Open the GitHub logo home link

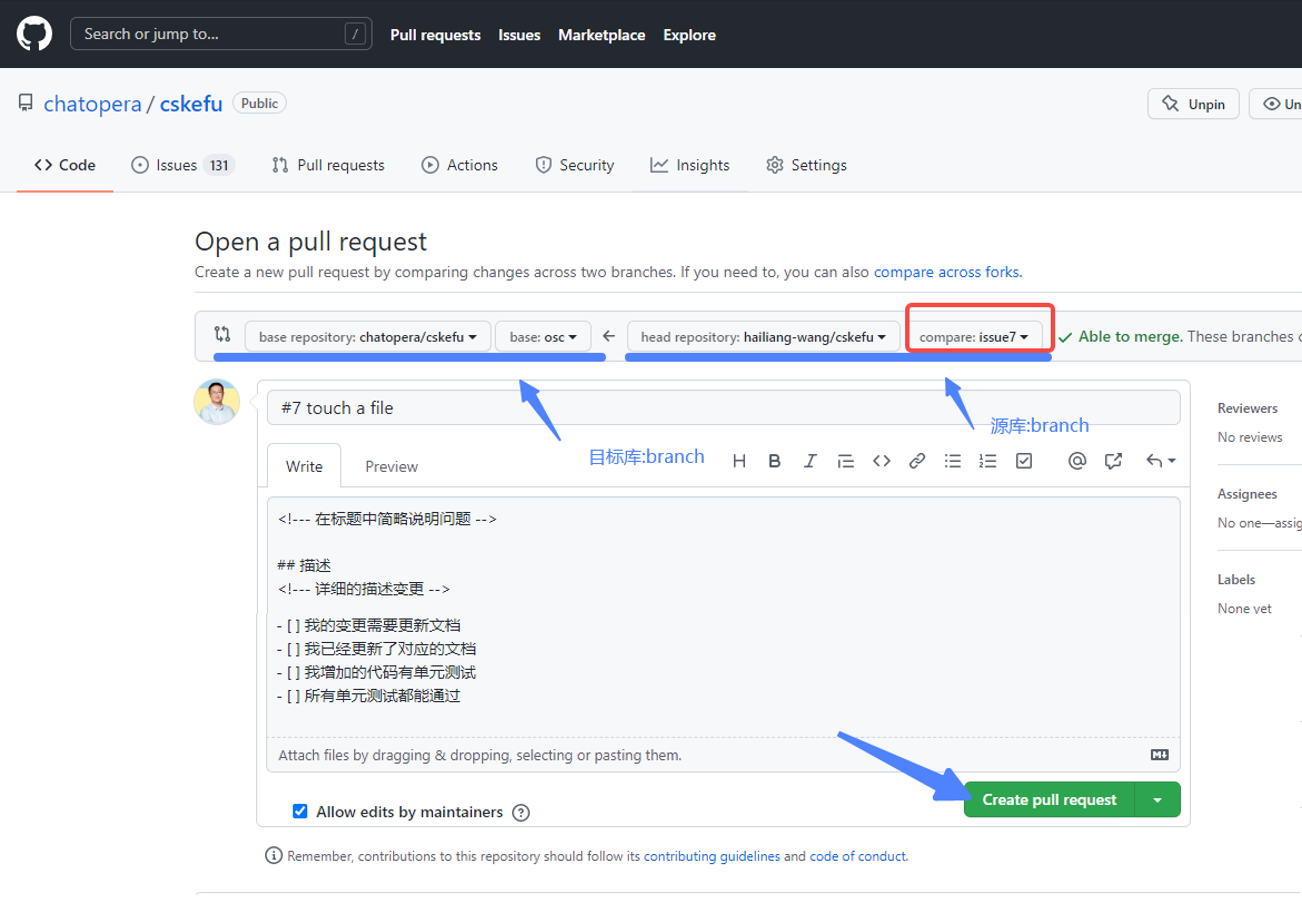(x=34, y=34)
